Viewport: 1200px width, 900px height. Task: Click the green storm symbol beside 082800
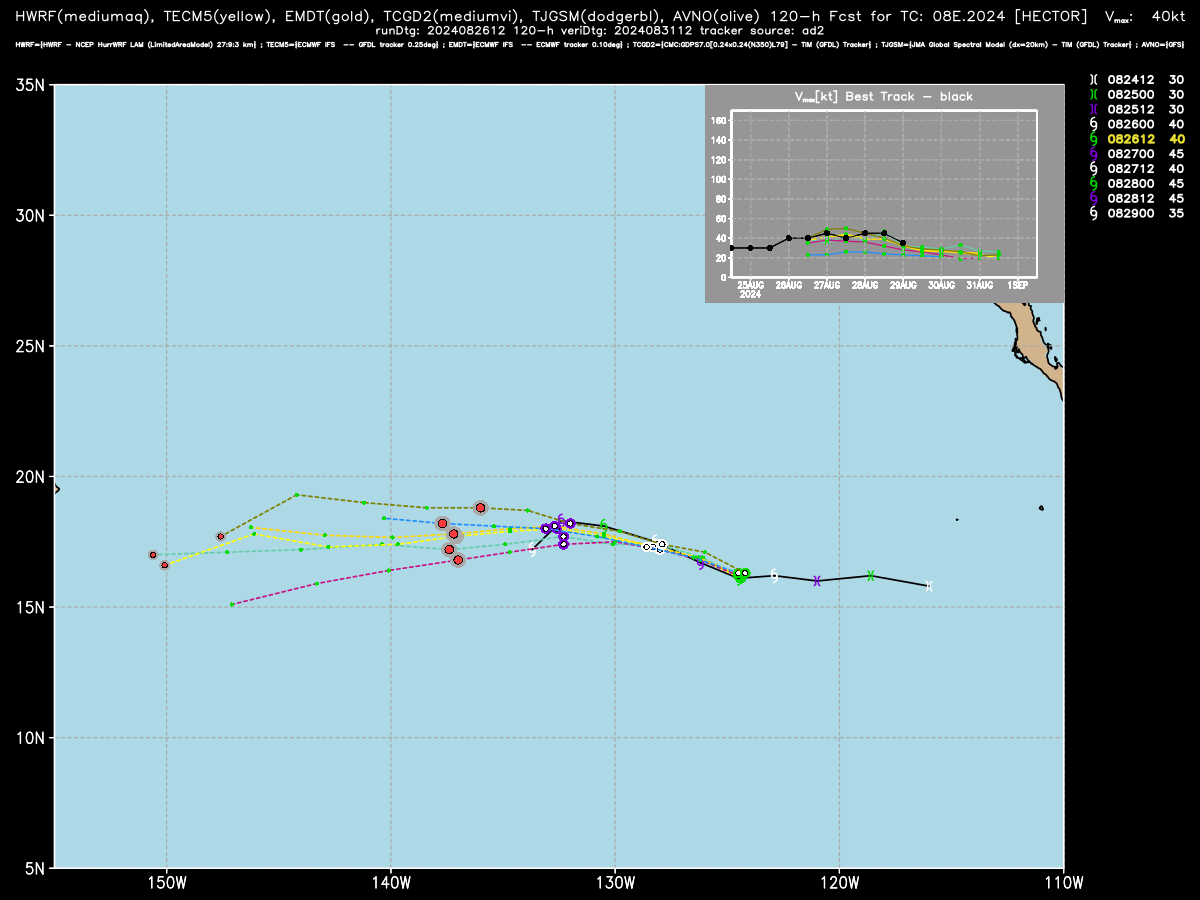pos(1093,183)
